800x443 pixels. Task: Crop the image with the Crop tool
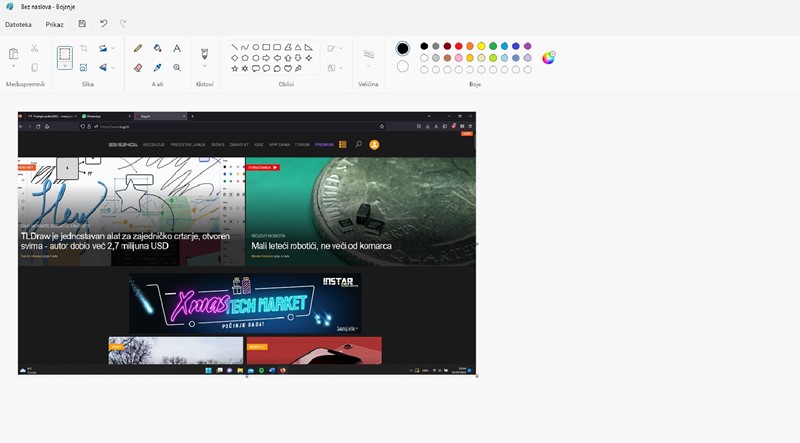pyautogui.click(x=84, y=48)
